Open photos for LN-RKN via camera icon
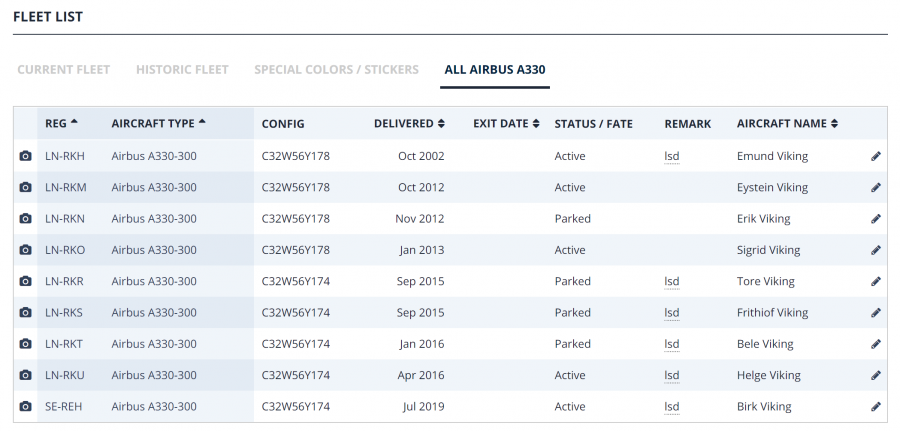Image resolution: width=900 pixels, height=431 pixels. click(25, 219)
